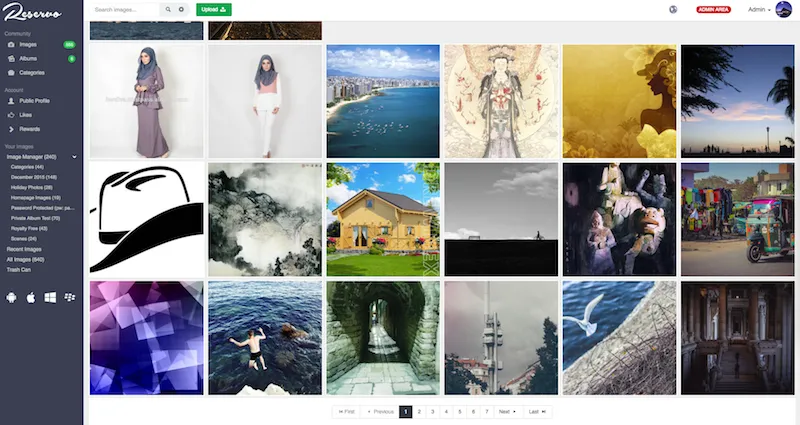Select the Royalty Free folder
The height and width of the screenshot is (425, 800).
point(30,229)
